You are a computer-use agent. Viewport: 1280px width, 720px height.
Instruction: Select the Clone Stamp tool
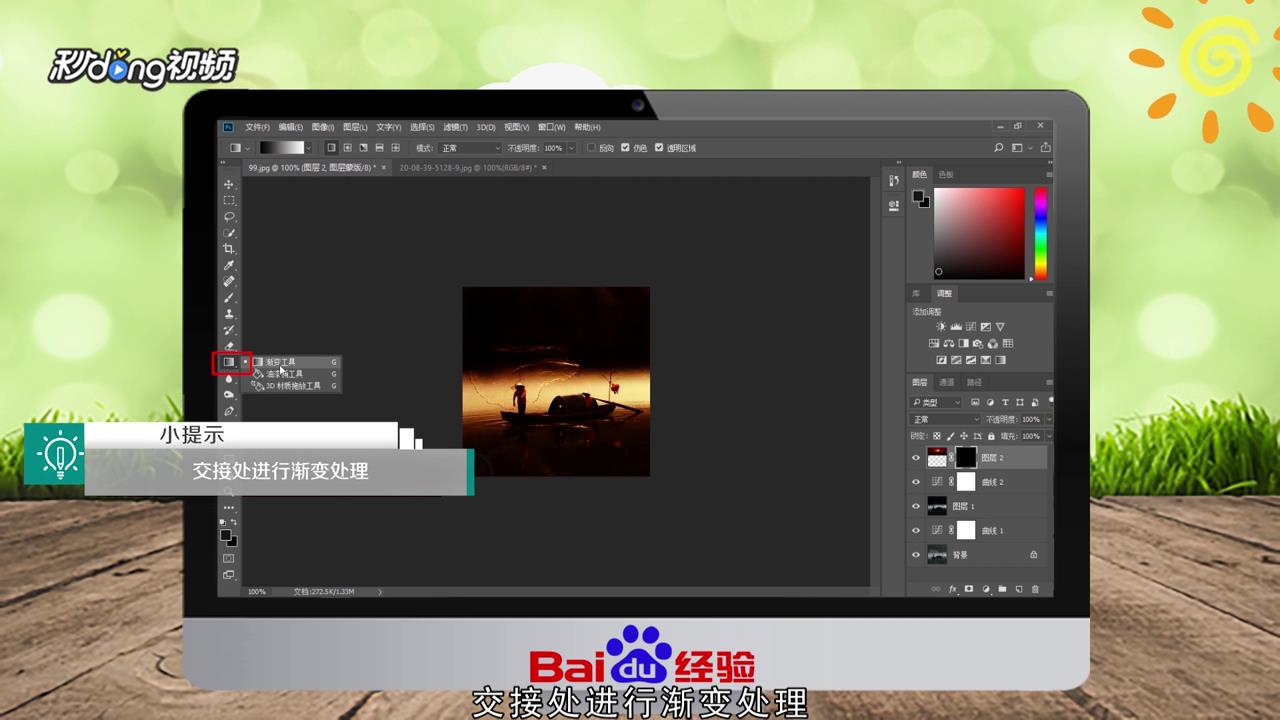229,314
